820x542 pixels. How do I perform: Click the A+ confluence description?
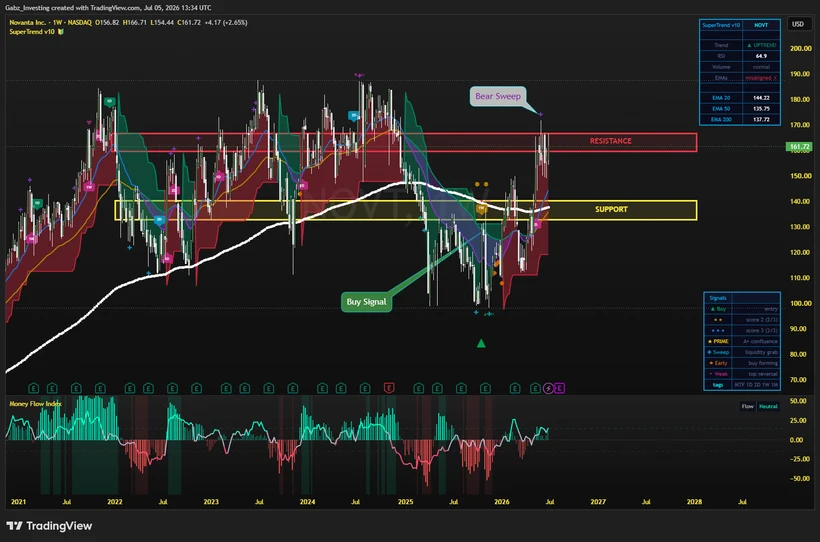(760, 341)
